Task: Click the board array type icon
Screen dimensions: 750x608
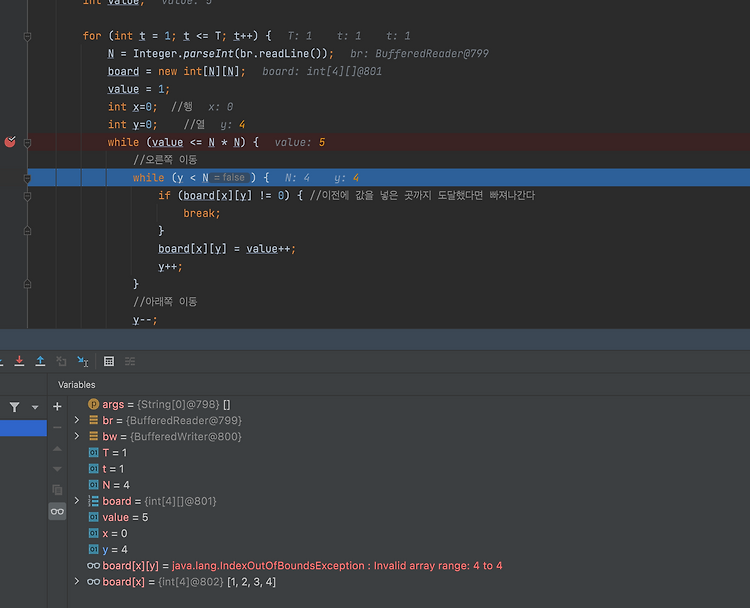Action: pyautogui.click(x=93, y=501)
